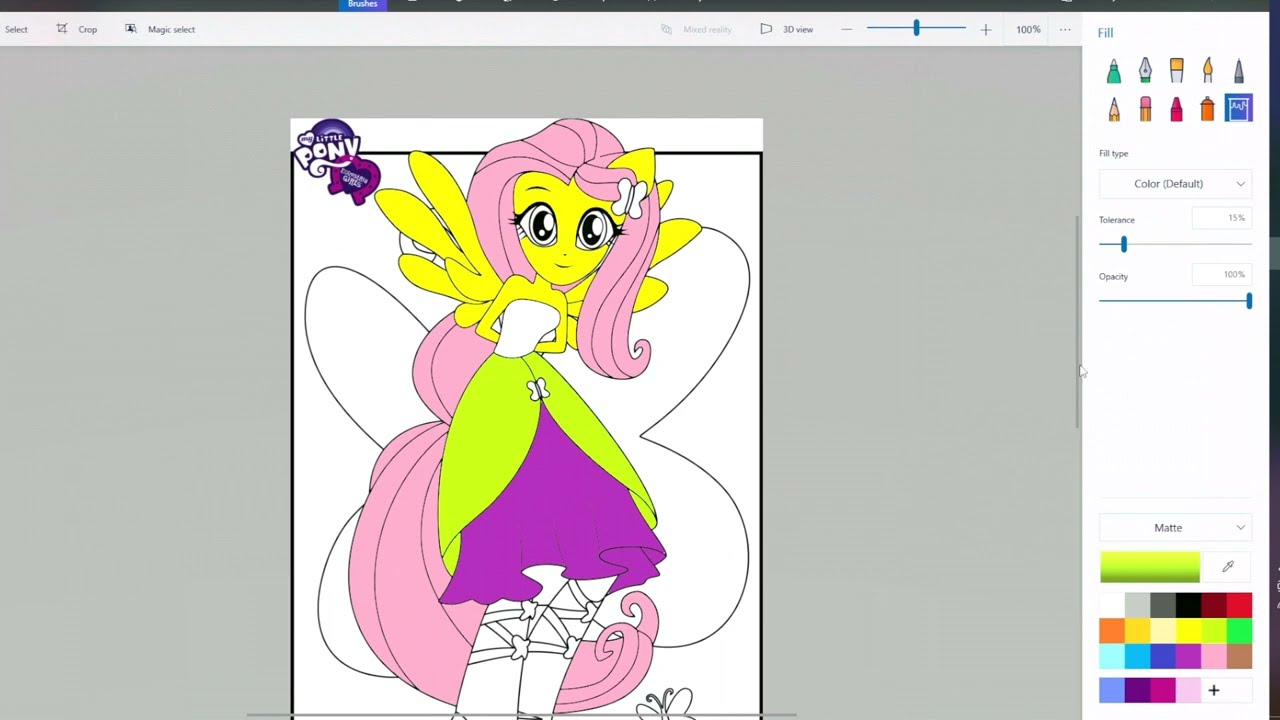Image resolution: width=1280 pixels, height=720 pixels.
Task: Select the Pencil brush
Action: tap(1114, 108)
